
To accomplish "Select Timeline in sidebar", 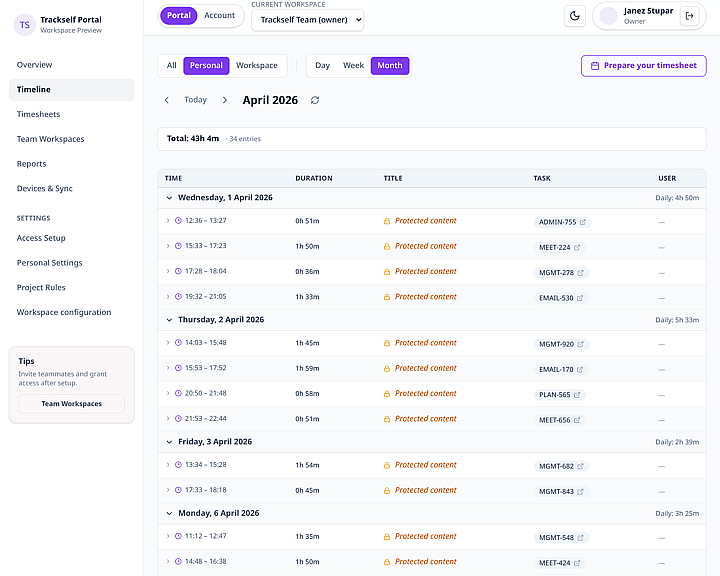I will coord(72,90).
